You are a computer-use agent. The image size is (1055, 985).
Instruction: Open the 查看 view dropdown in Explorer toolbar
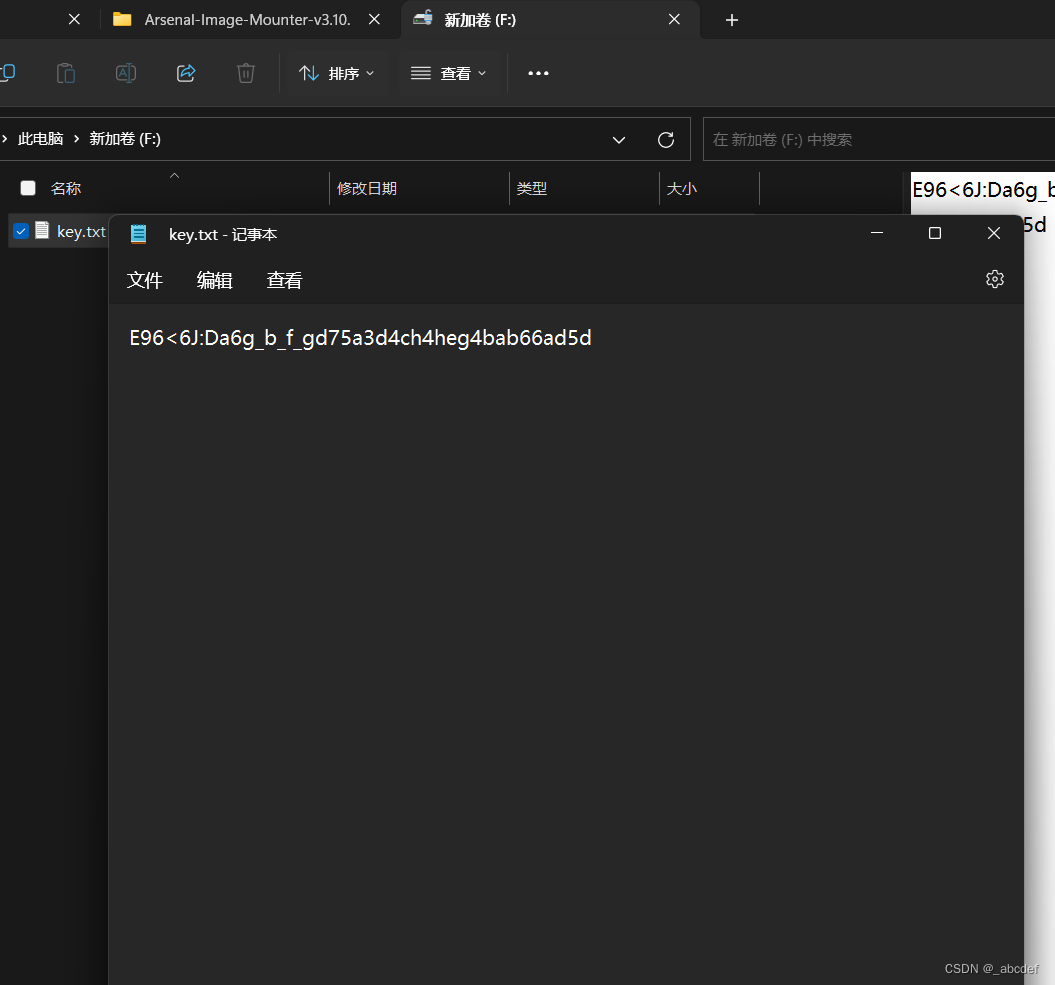click(x=449, y=73)
